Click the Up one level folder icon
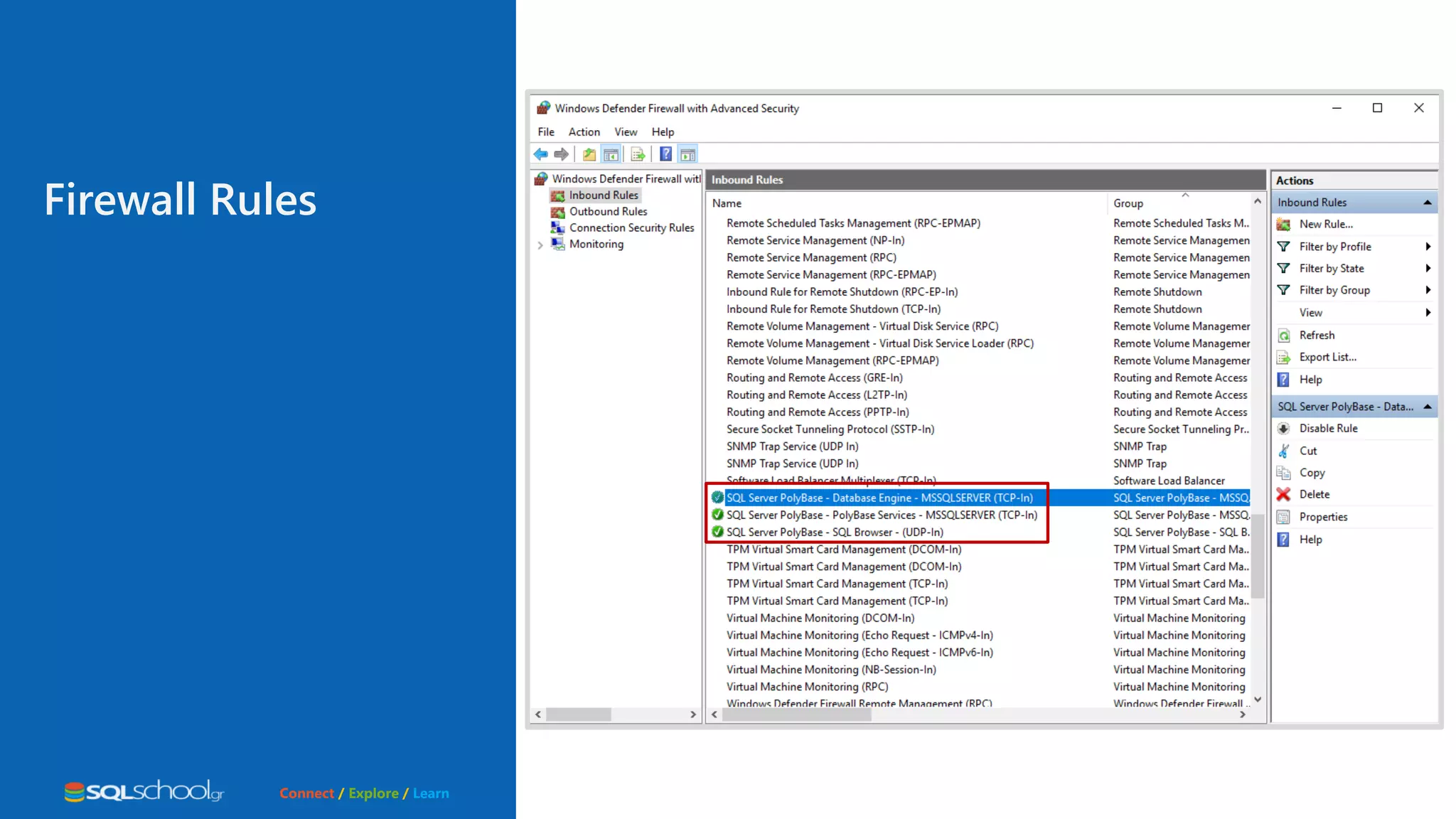This screenshot has height=819, width=1456. [589, 154]
